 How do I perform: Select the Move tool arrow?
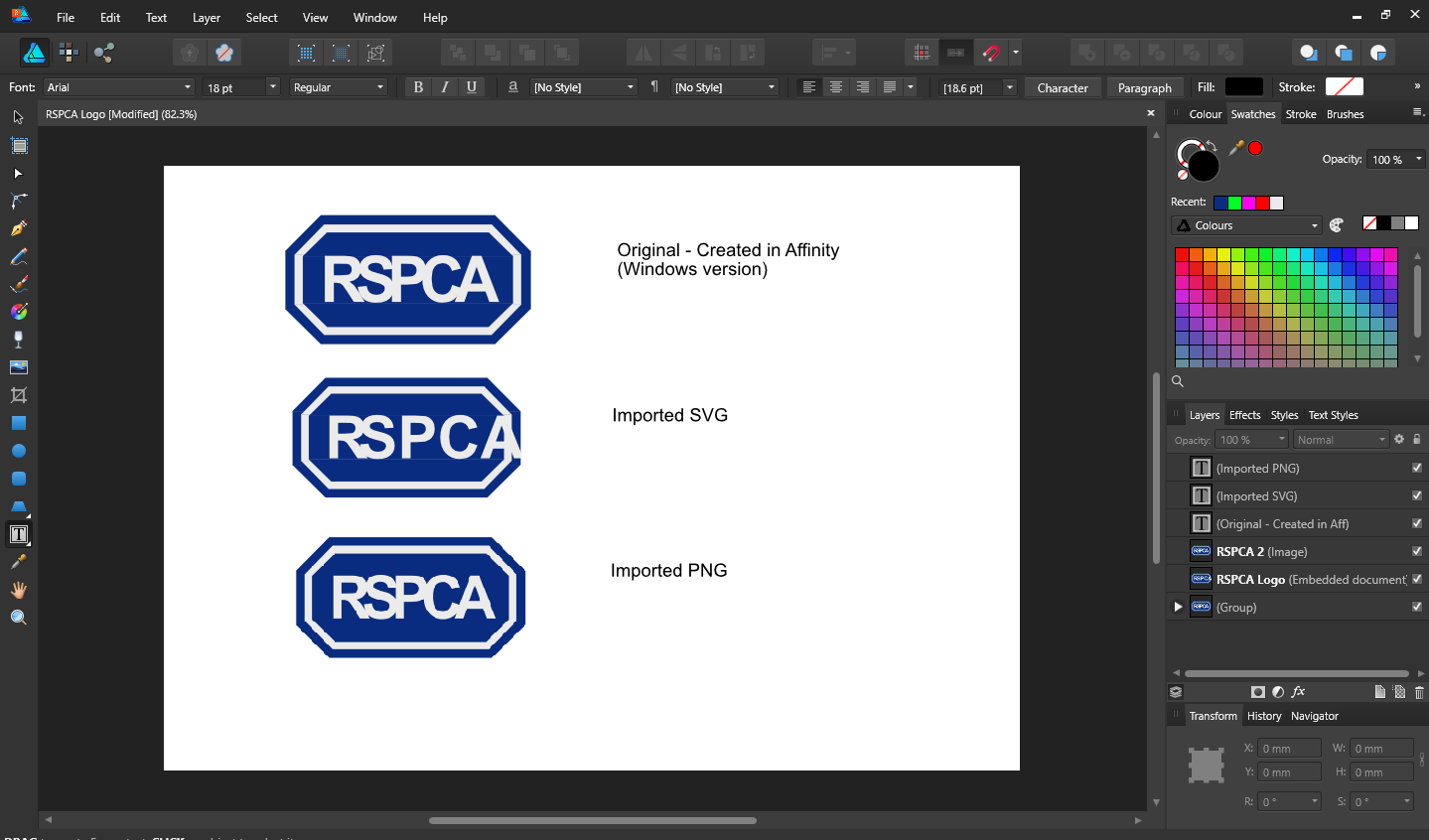click(x=18, y=117)
